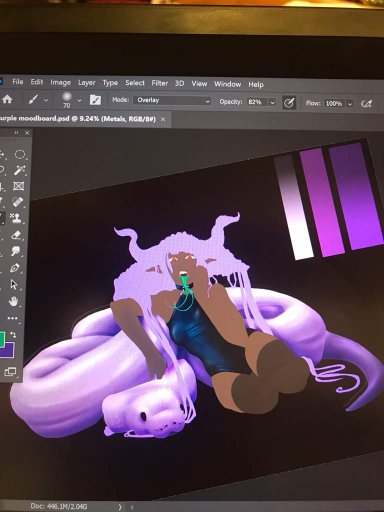Screen dimensions: 384x512
Task: Enable airbrush-style build-up effects
Action: pyautogui.click(x=366, y=104)
